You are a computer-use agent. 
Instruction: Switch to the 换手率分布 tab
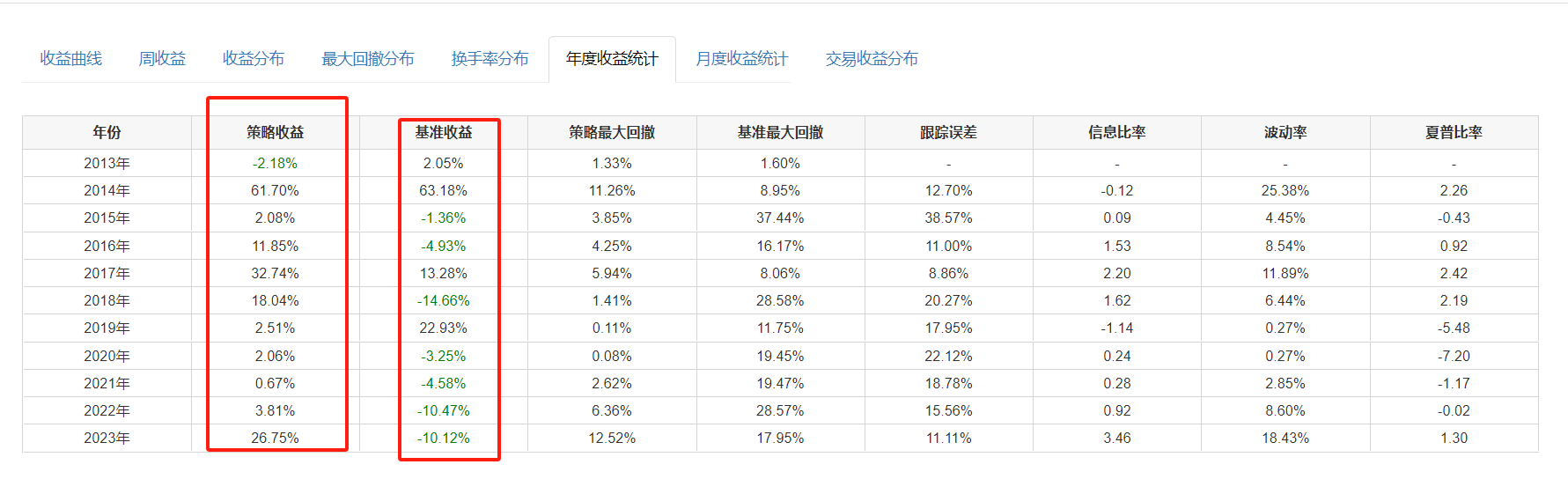pyautogui.click(x=490, y=59)
